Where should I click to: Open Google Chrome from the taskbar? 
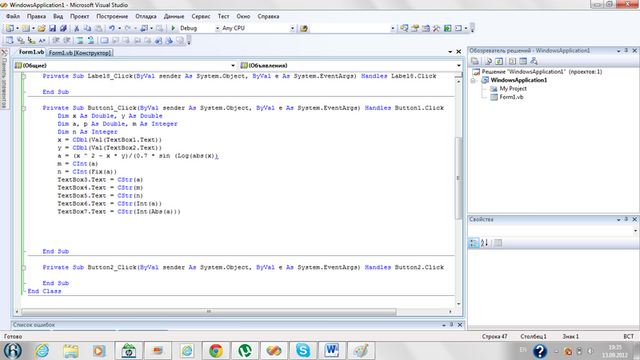[x=216, y=350]
